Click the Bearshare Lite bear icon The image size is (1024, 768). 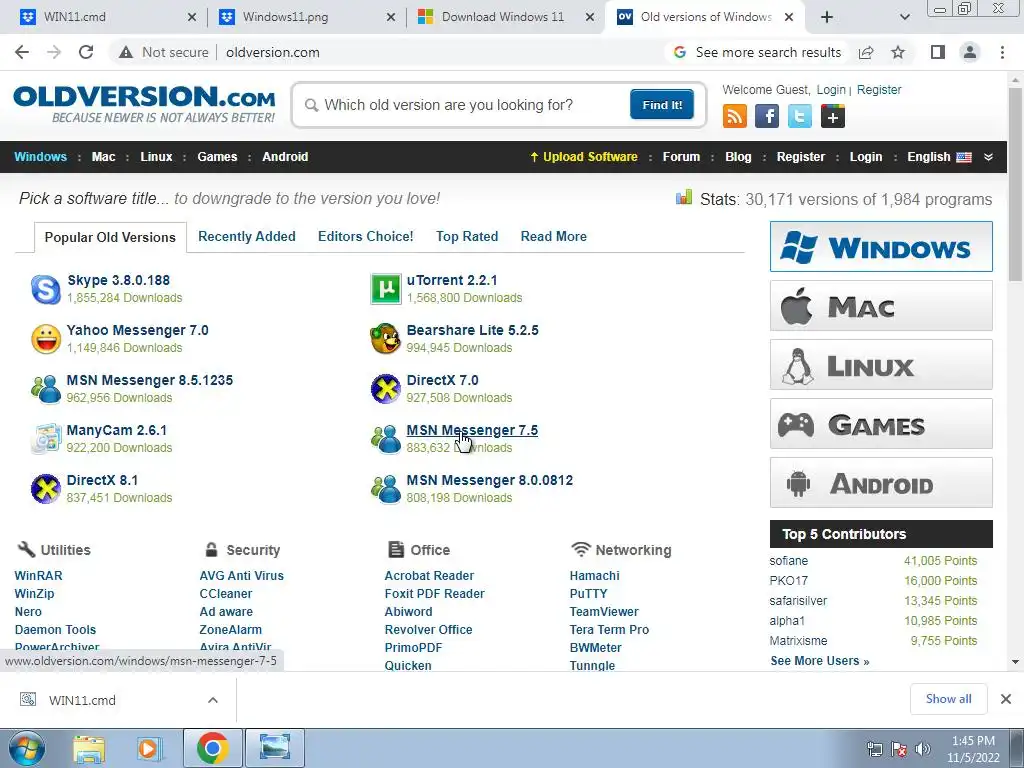[x=386, y=339]
